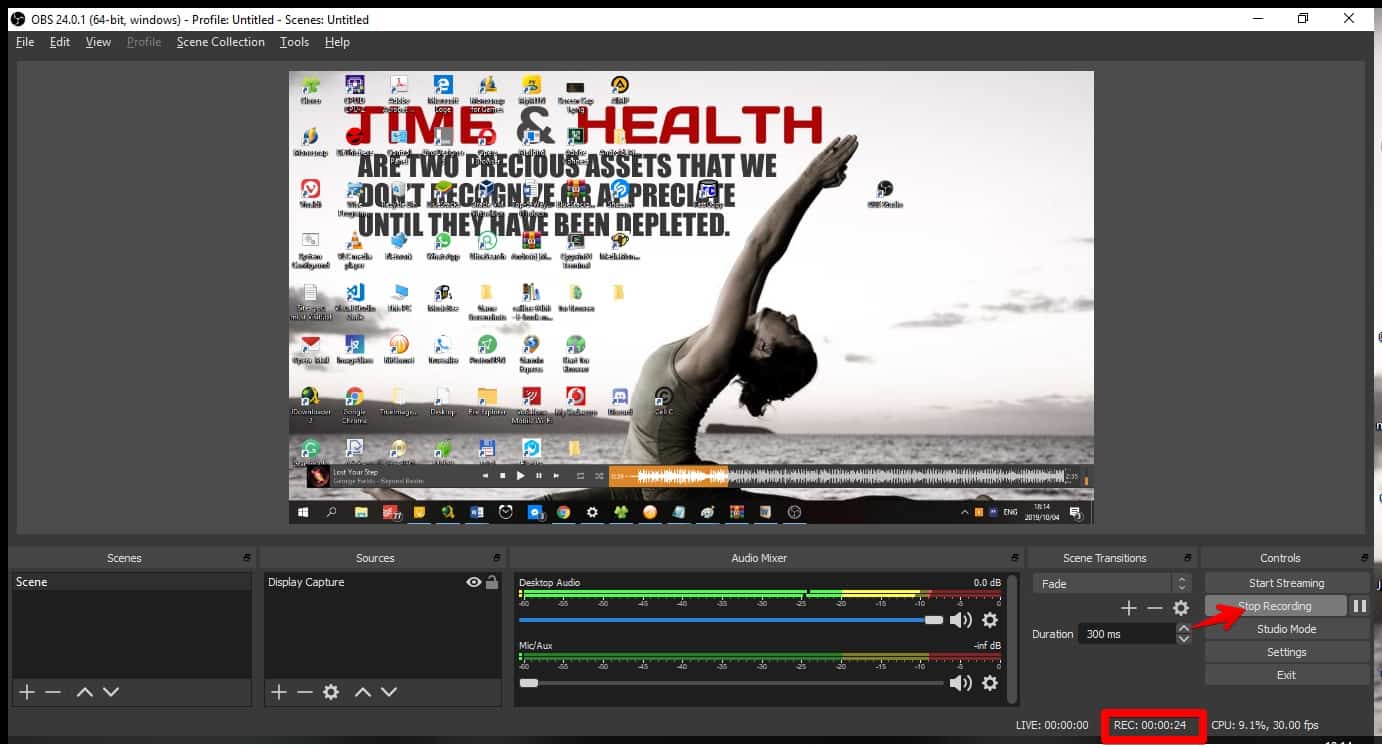The height and width of the screenshot is (748, 1382).
Task: Remove the selected scene with minus icon
Action: (53, 692)
